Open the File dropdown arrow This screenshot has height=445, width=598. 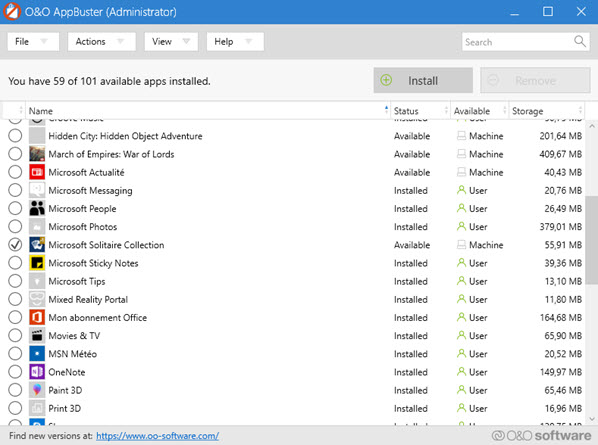(44, 41)
